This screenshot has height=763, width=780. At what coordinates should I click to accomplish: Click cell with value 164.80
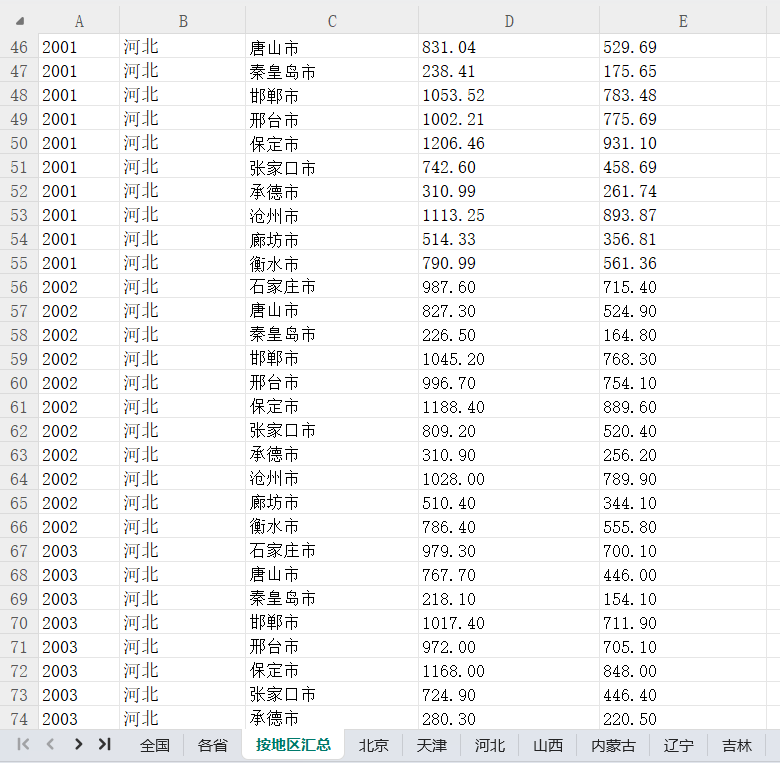(x=683, y=335)
